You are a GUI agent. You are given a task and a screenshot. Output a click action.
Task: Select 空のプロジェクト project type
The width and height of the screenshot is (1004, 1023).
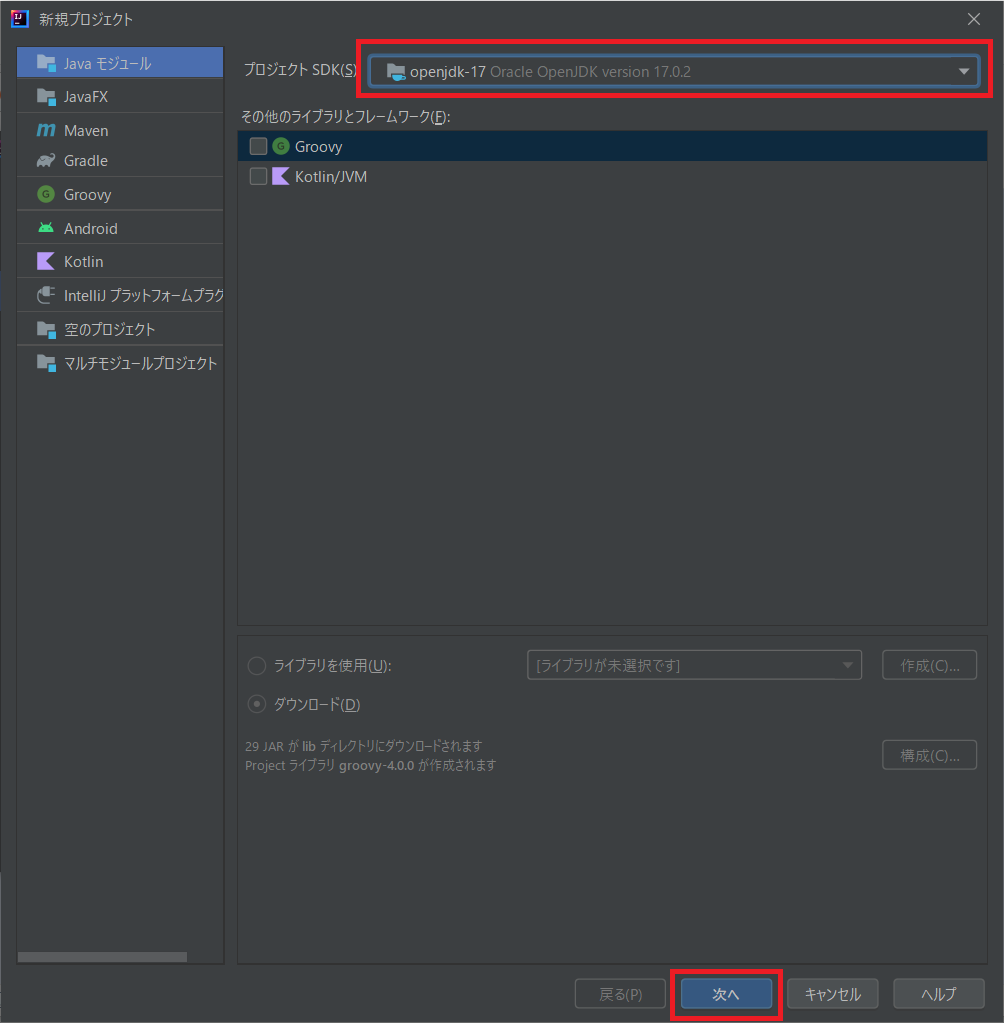(x=120, y=329)
